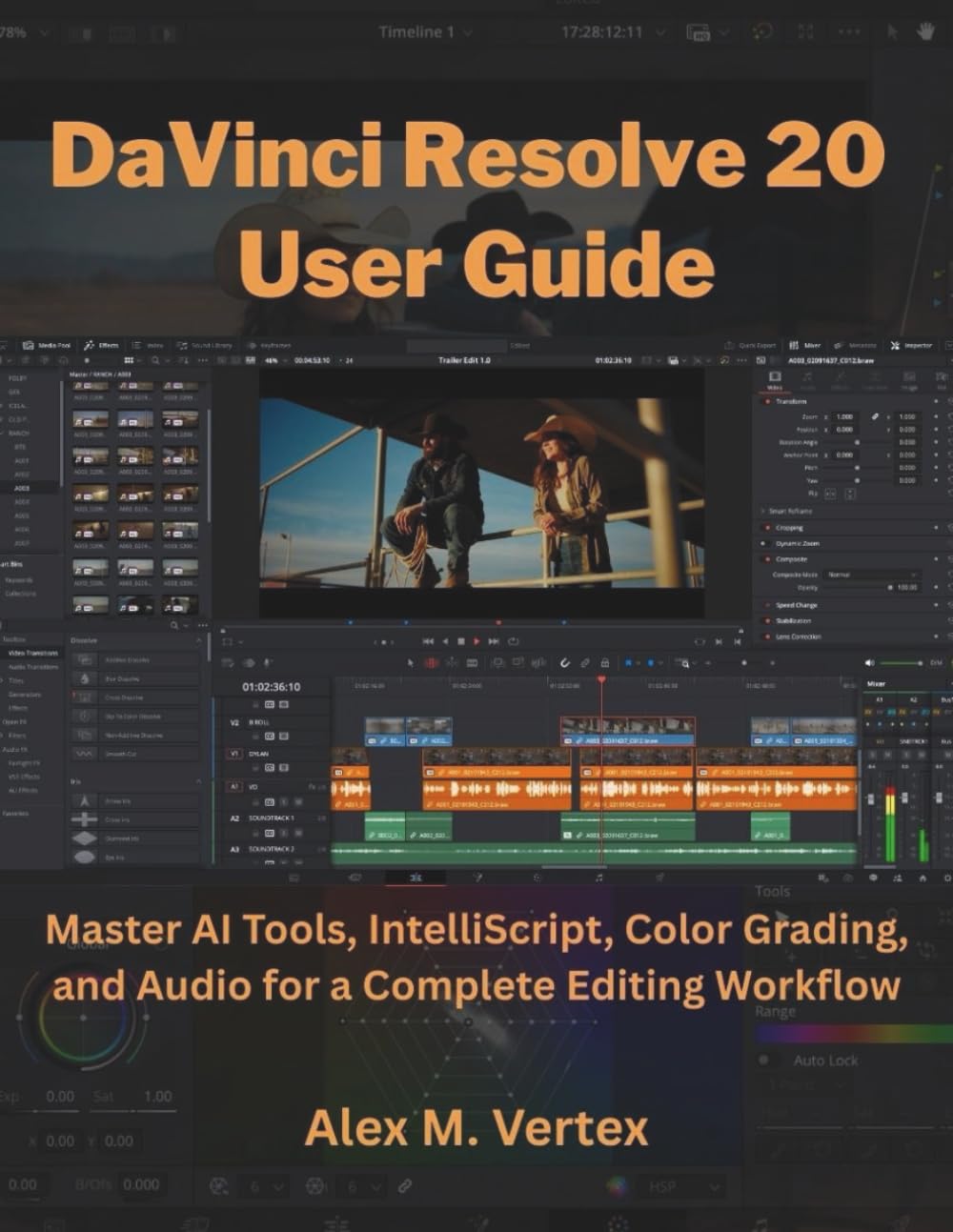Toggle the Transform section enable dot
The height and width of the screenshot is (1232, 953).
pos(768,401)
